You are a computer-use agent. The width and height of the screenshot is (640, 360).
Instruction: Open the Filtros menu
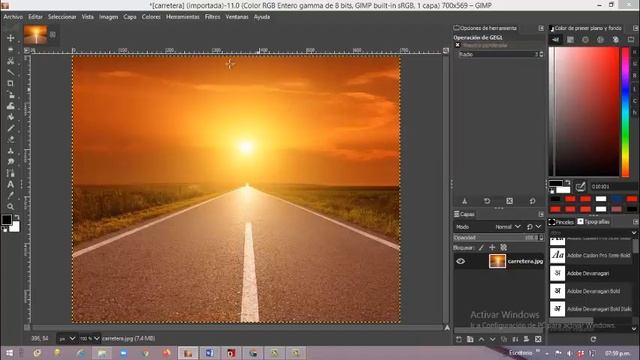tap(212, 17)
